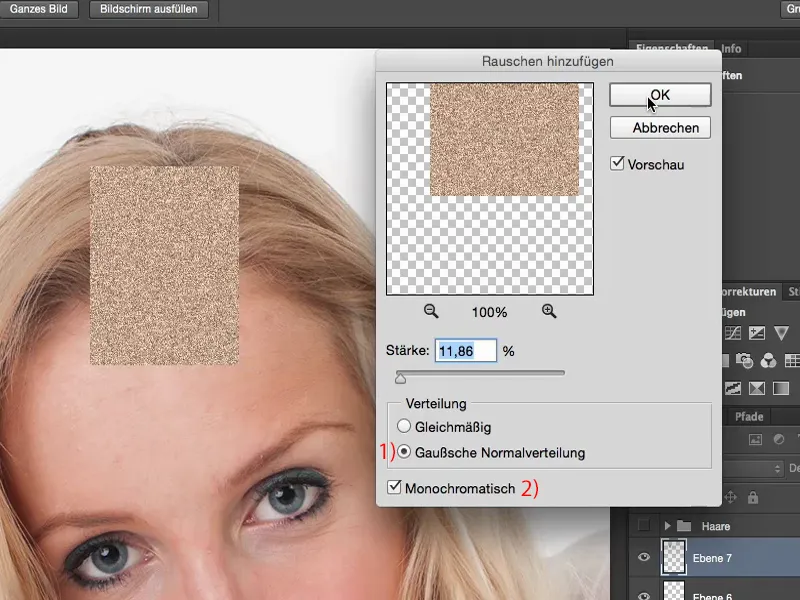Click the Haare group folder icon
800x600 pixels.
pyautogui.click(x=684, y=526)
